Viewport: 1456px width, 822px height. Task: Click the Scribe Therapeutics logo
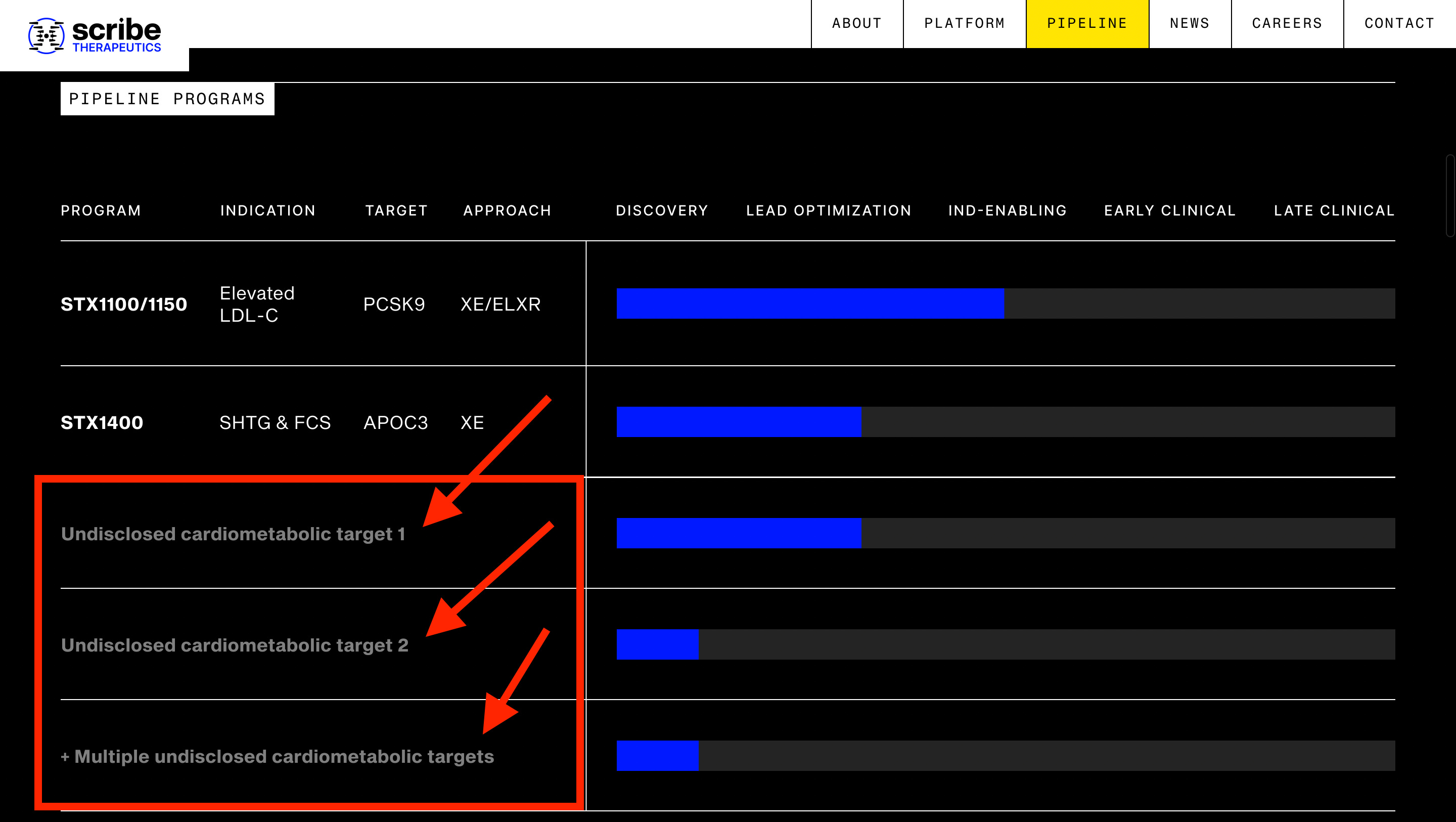coord(95,35)
